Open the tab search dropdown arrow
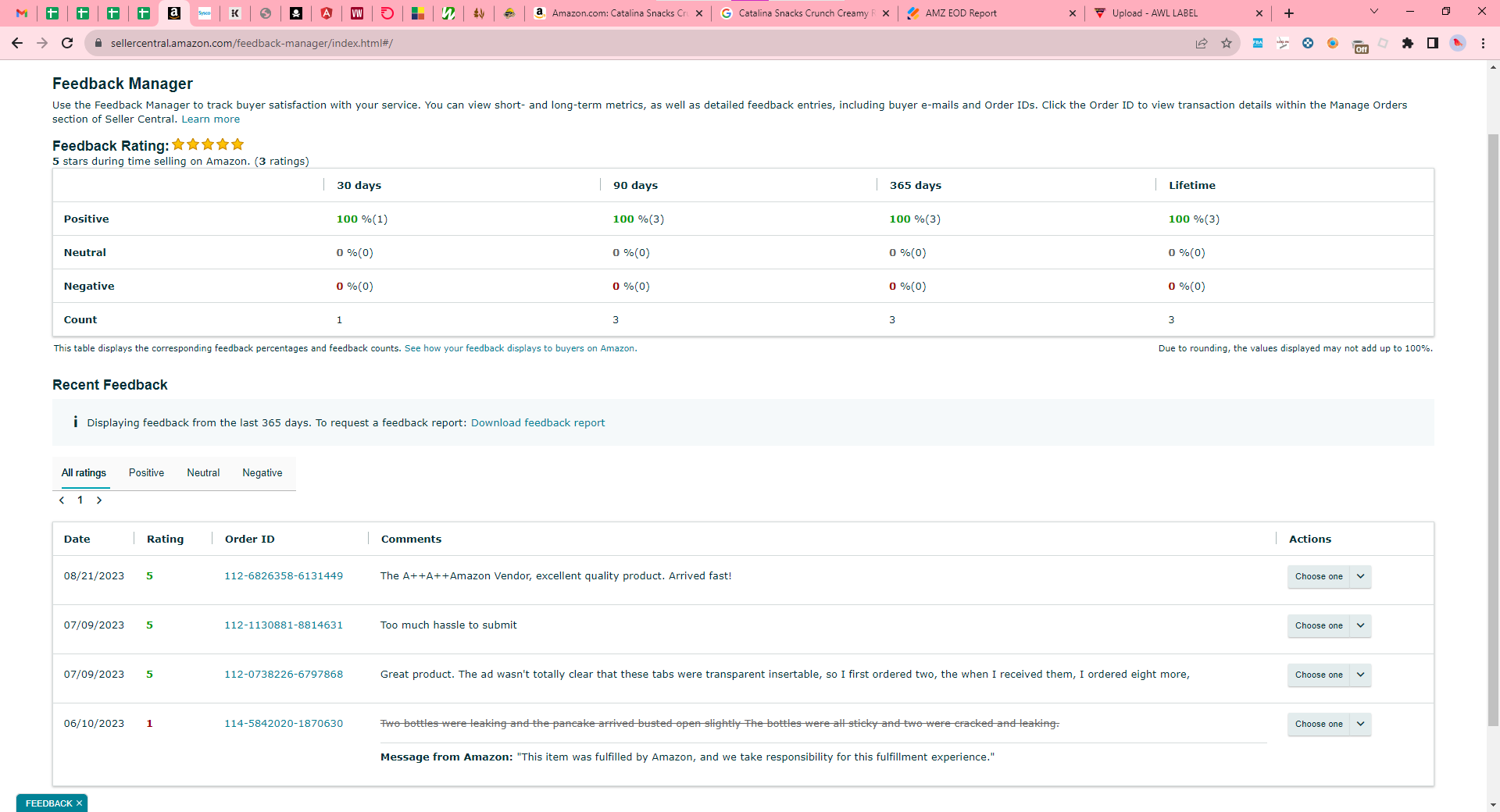Screen dimensions: 1500x812 (1374, 12)
